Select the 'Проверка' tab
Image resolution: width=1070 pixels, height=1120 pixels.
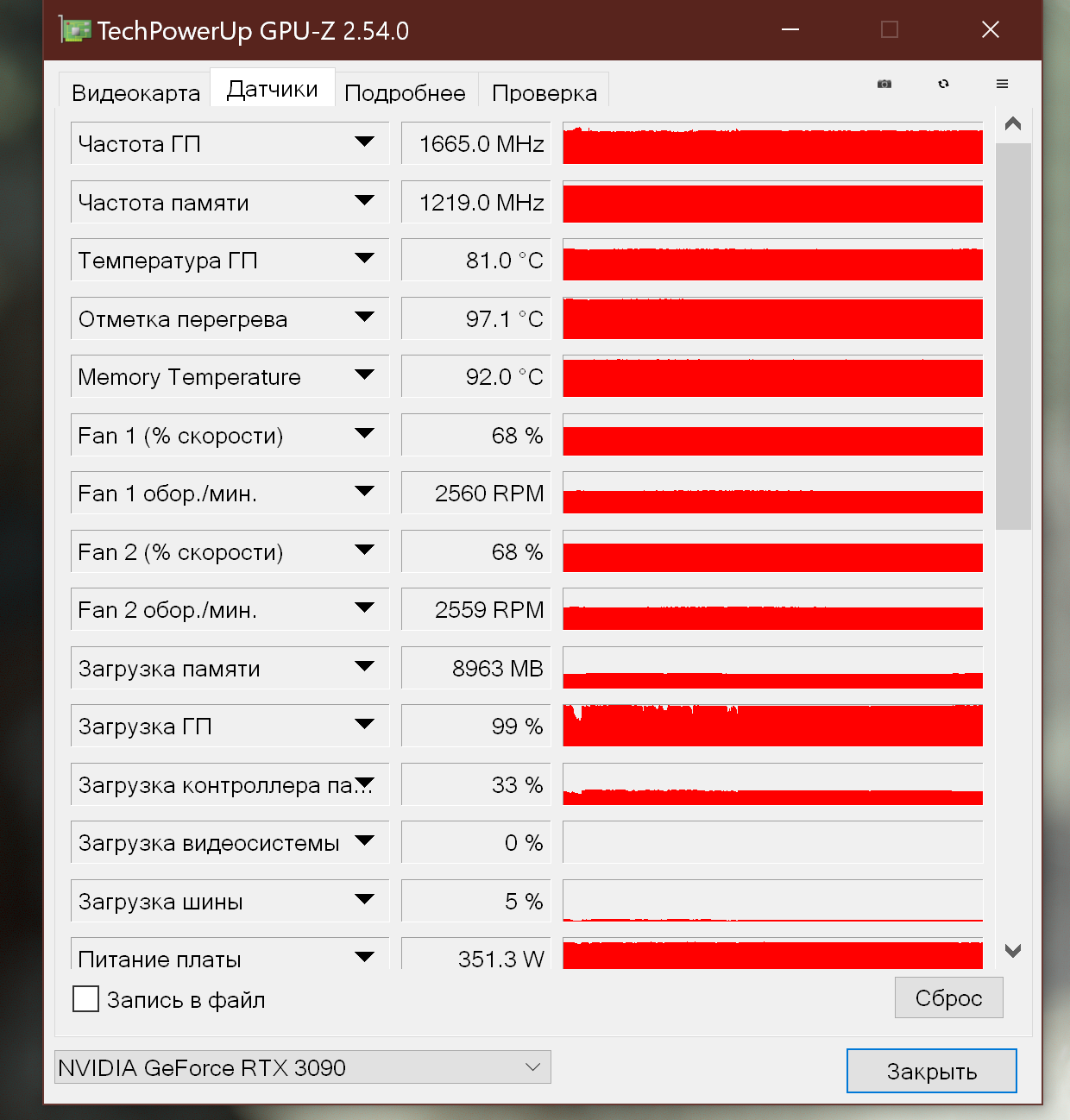pos(544,92)
